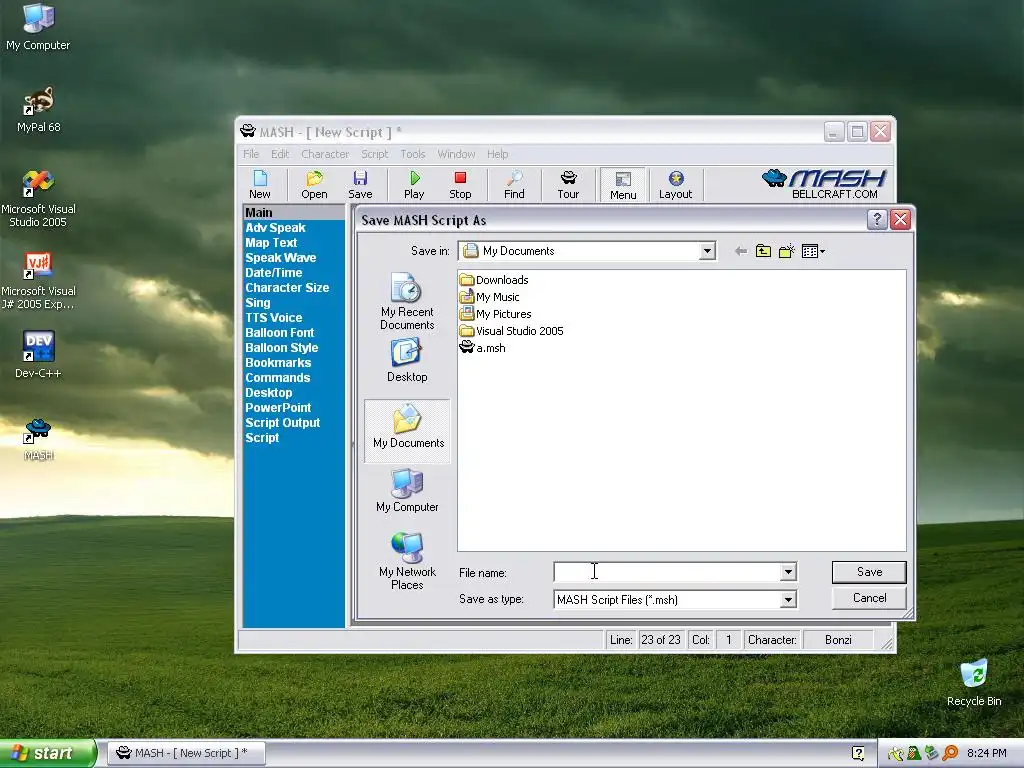Open the Window menu in MASH
Screen dimensions: 1024x768
[456, 154]
